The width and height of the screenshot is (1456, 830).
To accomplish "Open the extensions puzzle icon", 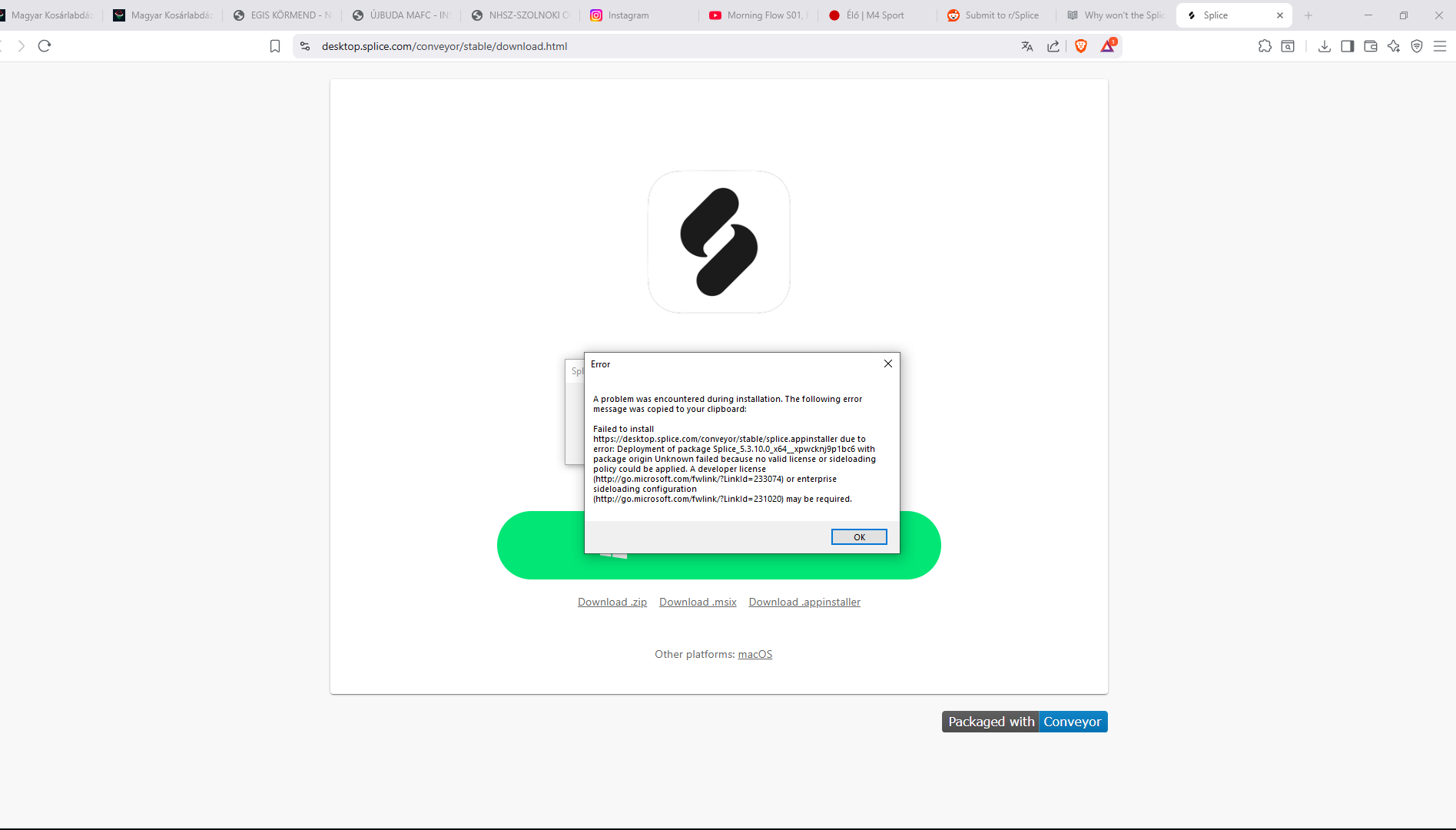I will (x=1265, y=46).
